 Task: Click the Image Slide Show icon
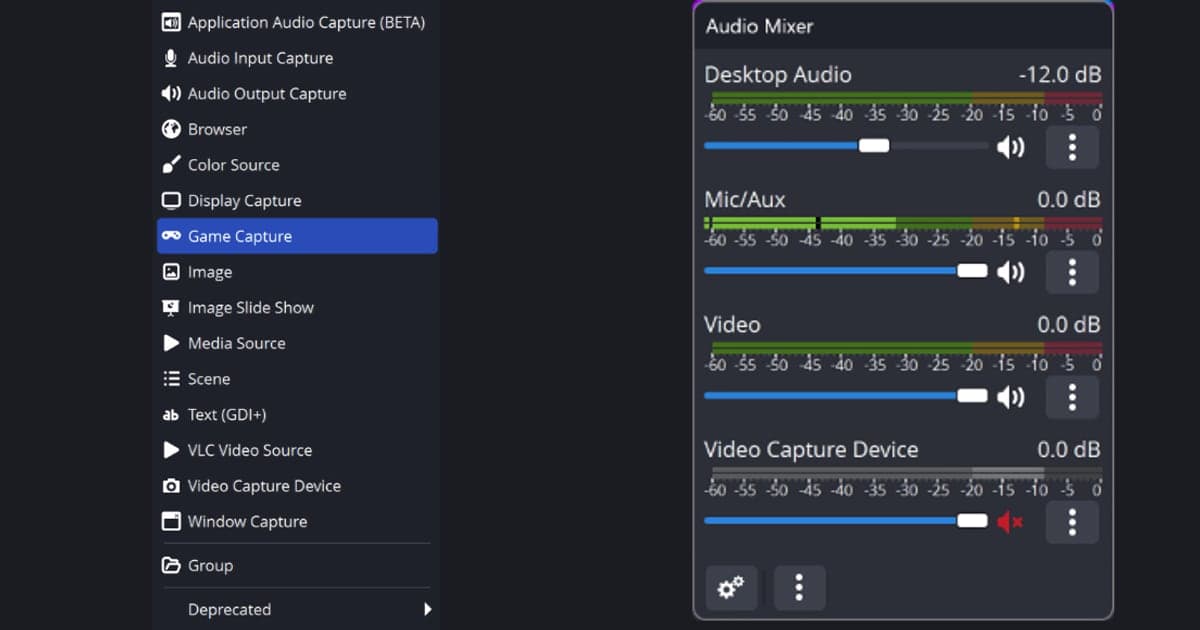tap(171, 308)
